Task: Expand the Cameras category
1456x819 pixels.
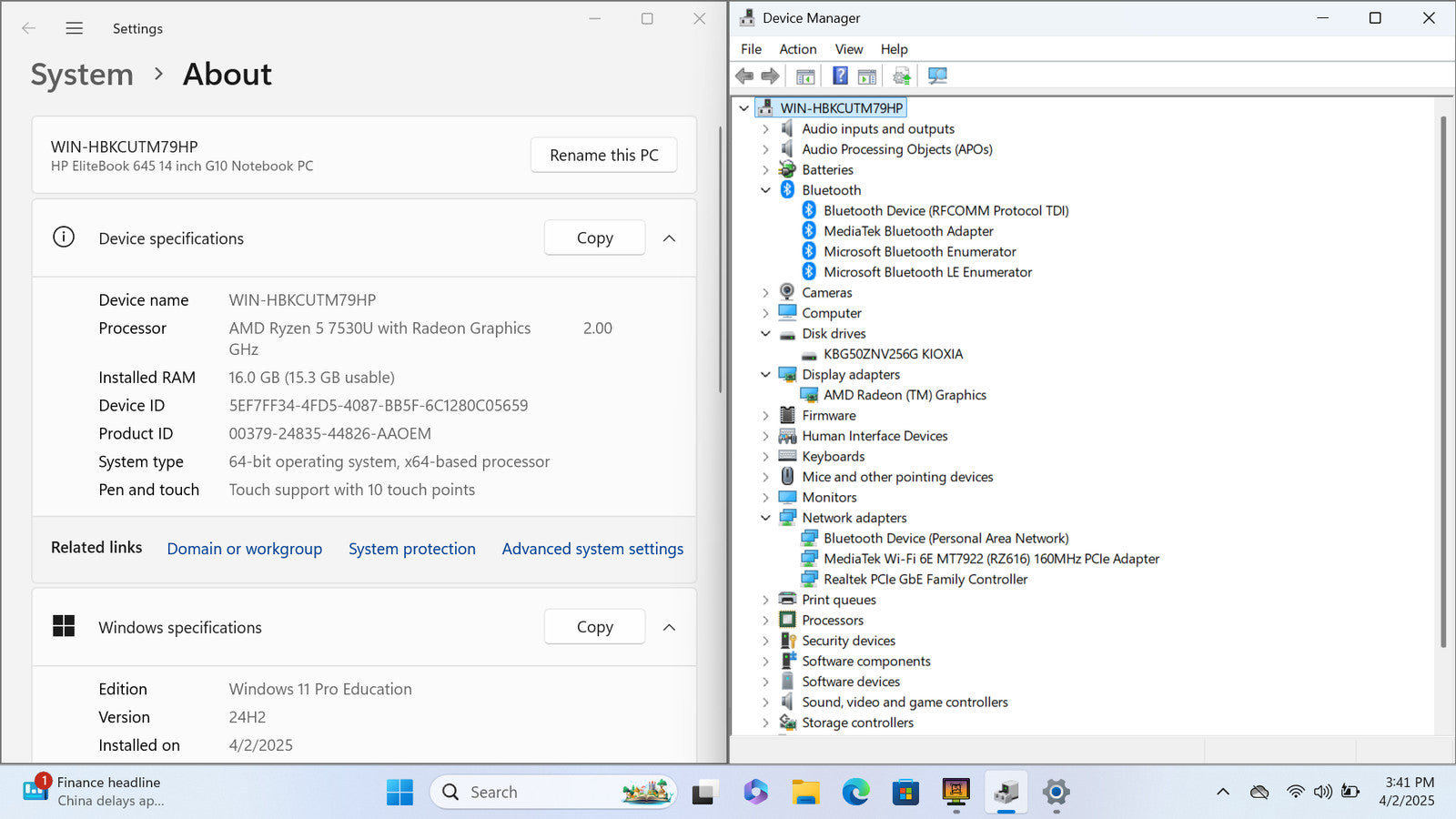Action: click(765, 293)
